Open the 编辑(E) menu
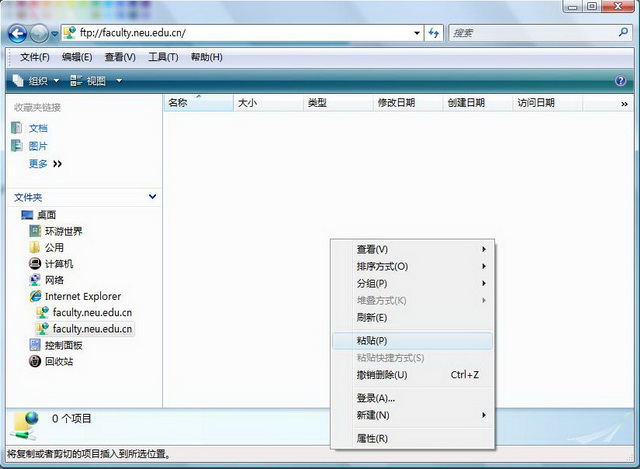 coord(77,57)
